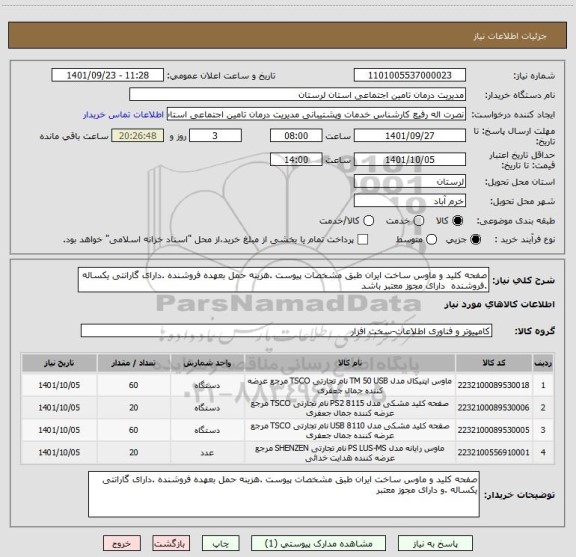
Task: Click item code 2232100089530005
Action: pyautogui.click(x=493, y=430)
